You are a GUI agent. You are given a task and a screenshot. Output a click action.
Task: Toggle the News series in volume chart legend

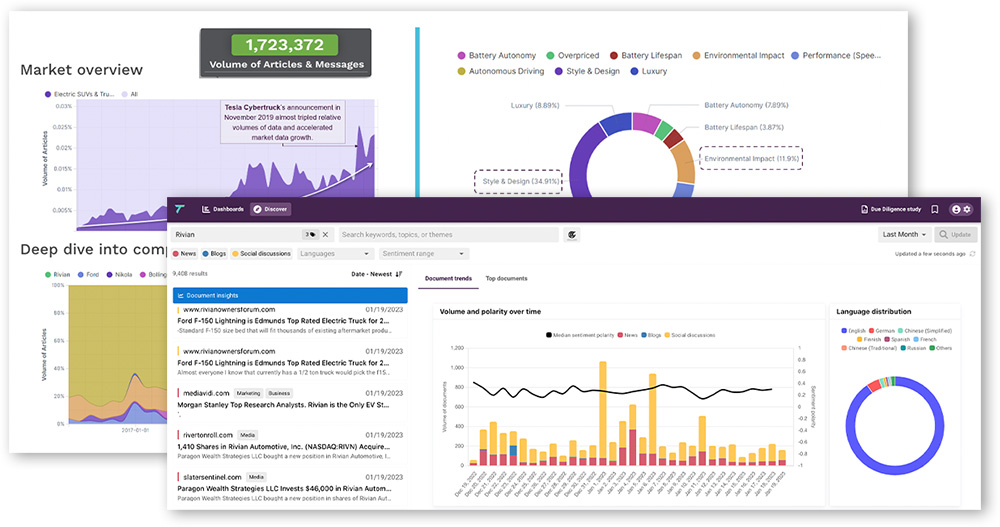click(x=628, y=335)
